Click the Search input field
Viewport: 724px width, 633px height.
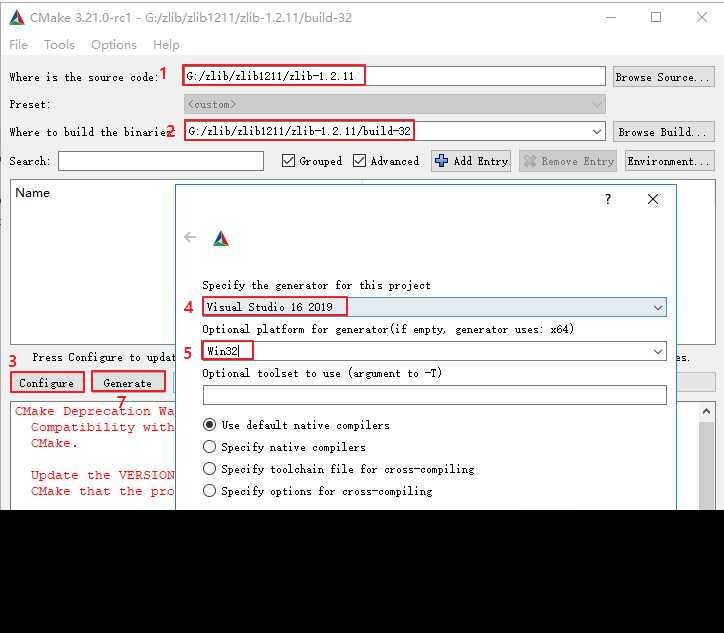click(x=161, y=161)
